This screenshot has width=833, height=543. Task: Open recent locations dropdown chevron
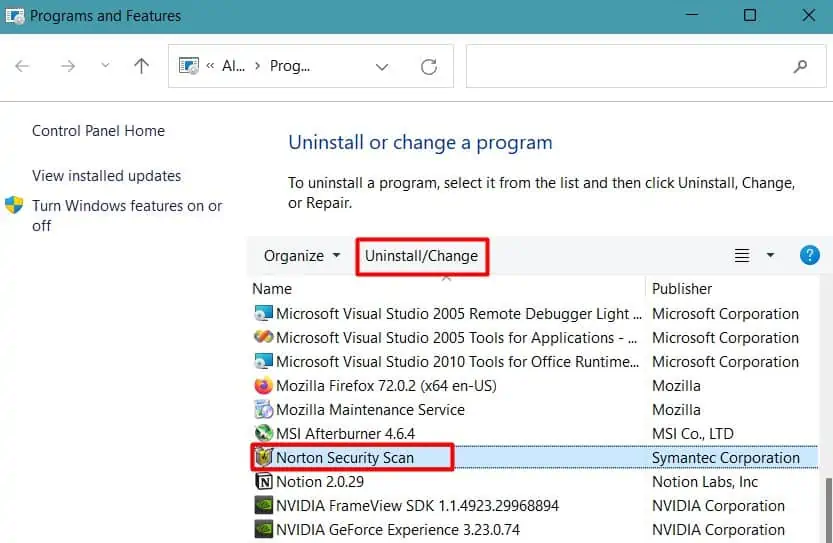tap(105, 67)
